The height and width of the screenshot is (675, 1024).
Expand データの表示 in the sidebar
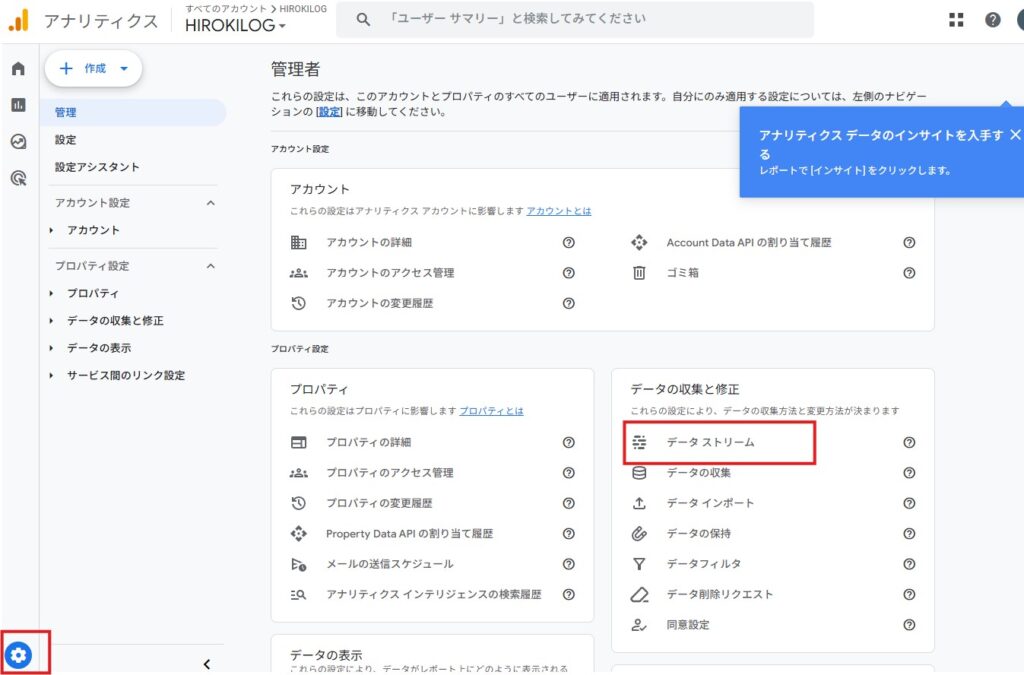(x=52, y=348)
